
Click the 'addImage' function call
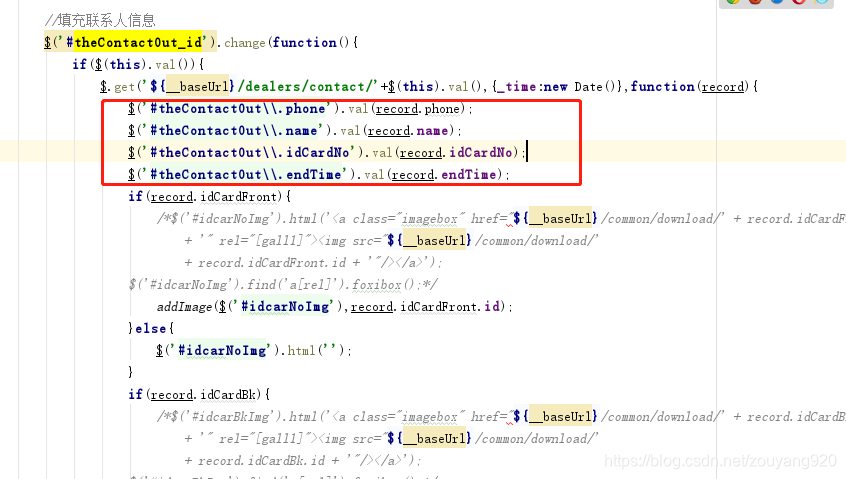coord(184,307)
